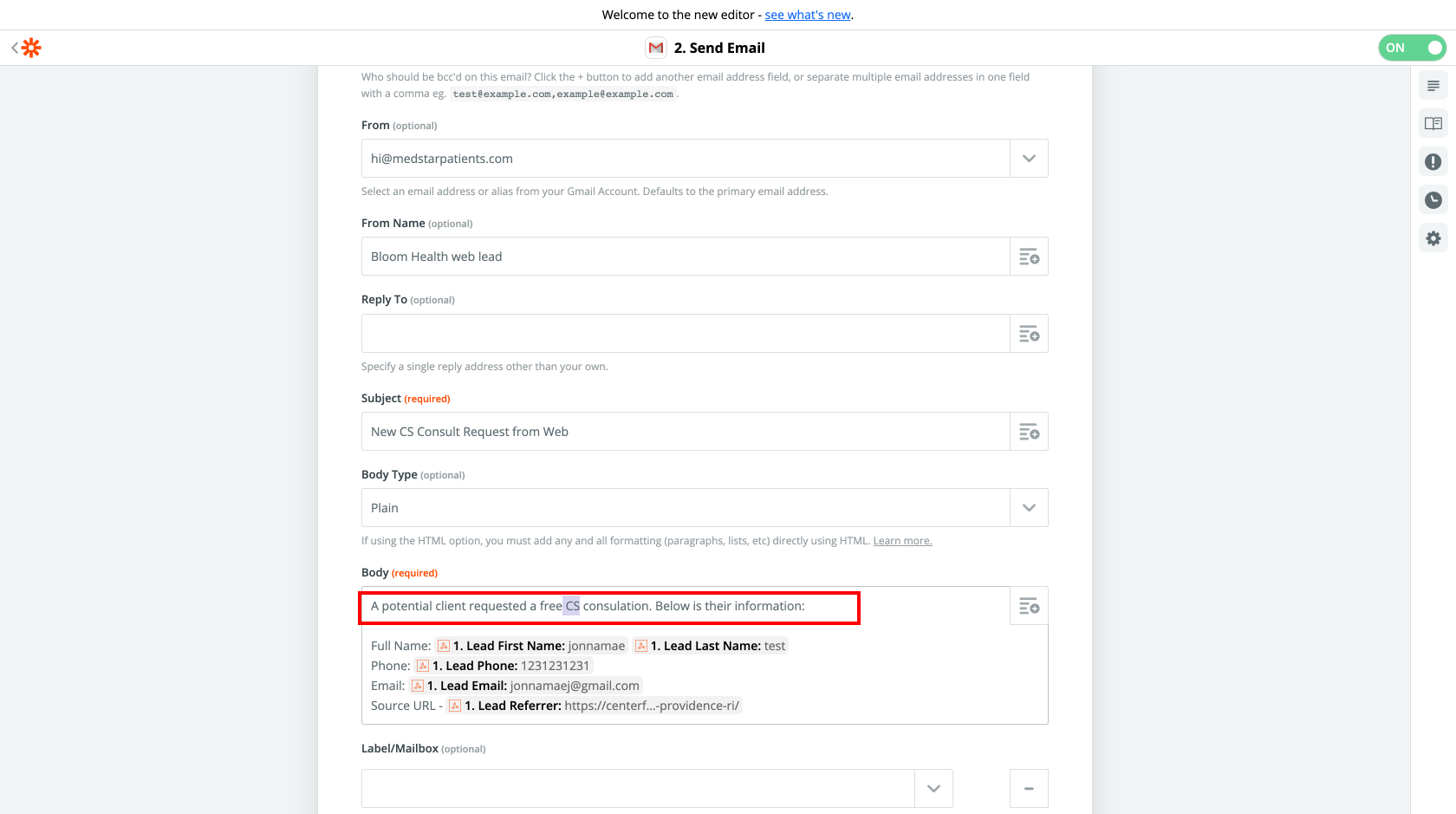Click into the Reply To input field
Screen dimensions: 1456x814
(686, 334)
